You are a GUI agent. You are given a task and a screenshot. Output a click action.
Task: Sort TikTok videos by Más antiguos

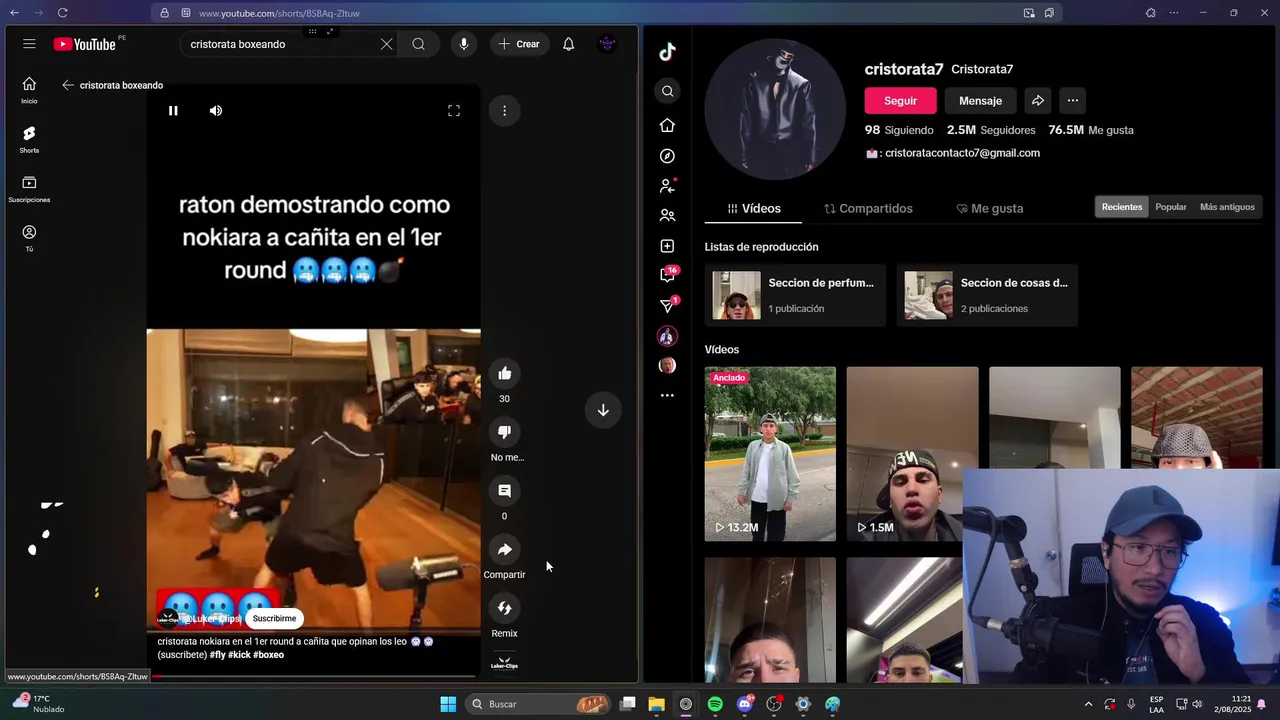[x=1227, y=207]
